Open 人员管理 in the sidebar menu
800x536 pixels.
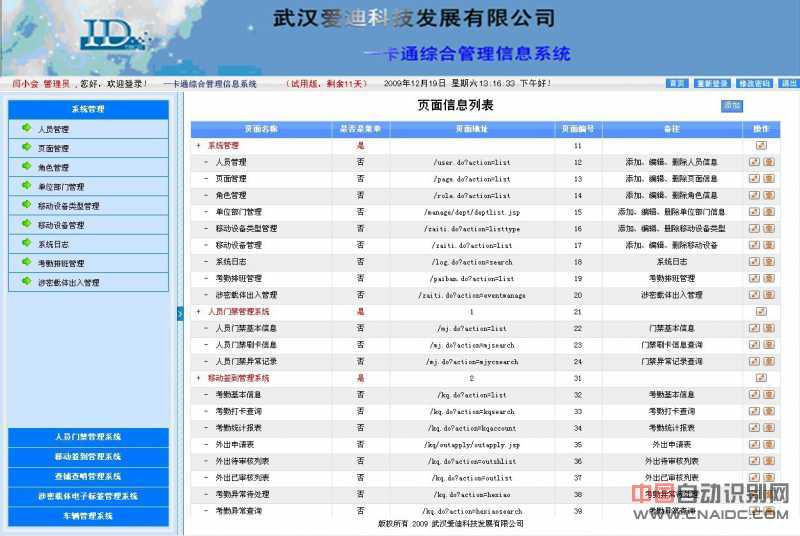(x=54, y=130)
